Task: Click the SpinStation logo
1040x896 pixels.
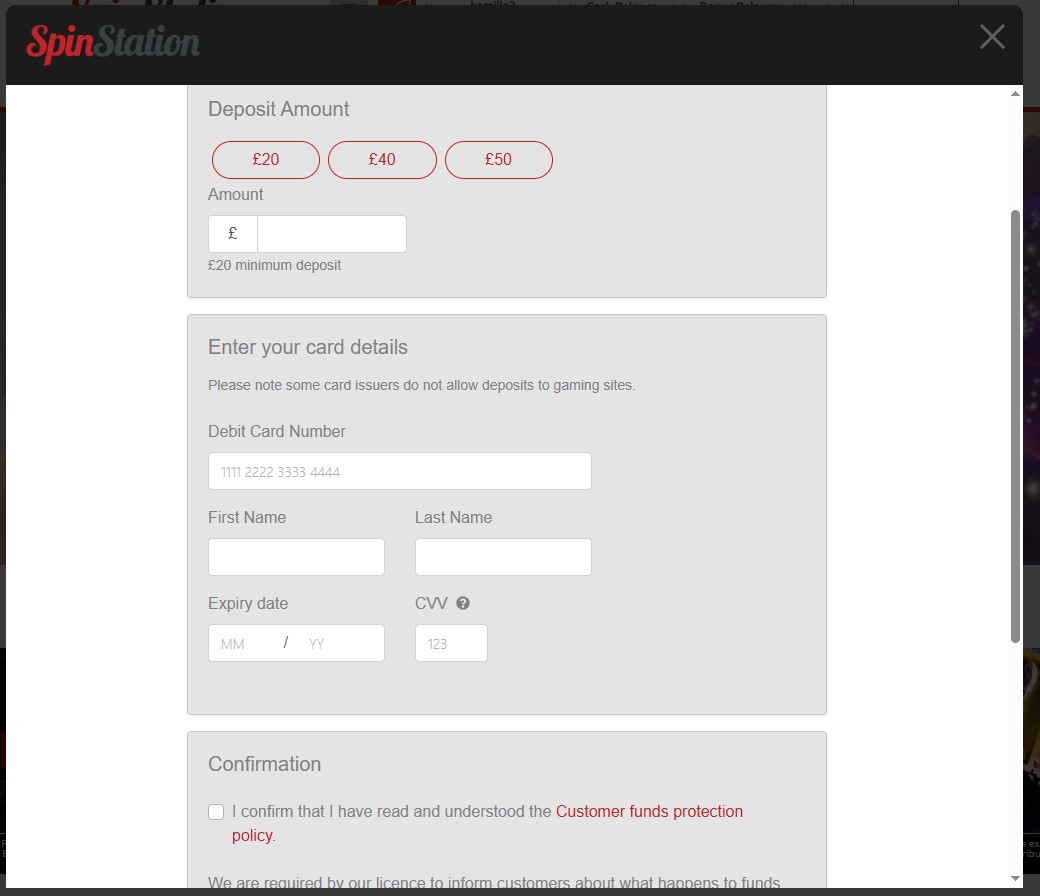Action: pyautogui.click(x=113, y=43)
